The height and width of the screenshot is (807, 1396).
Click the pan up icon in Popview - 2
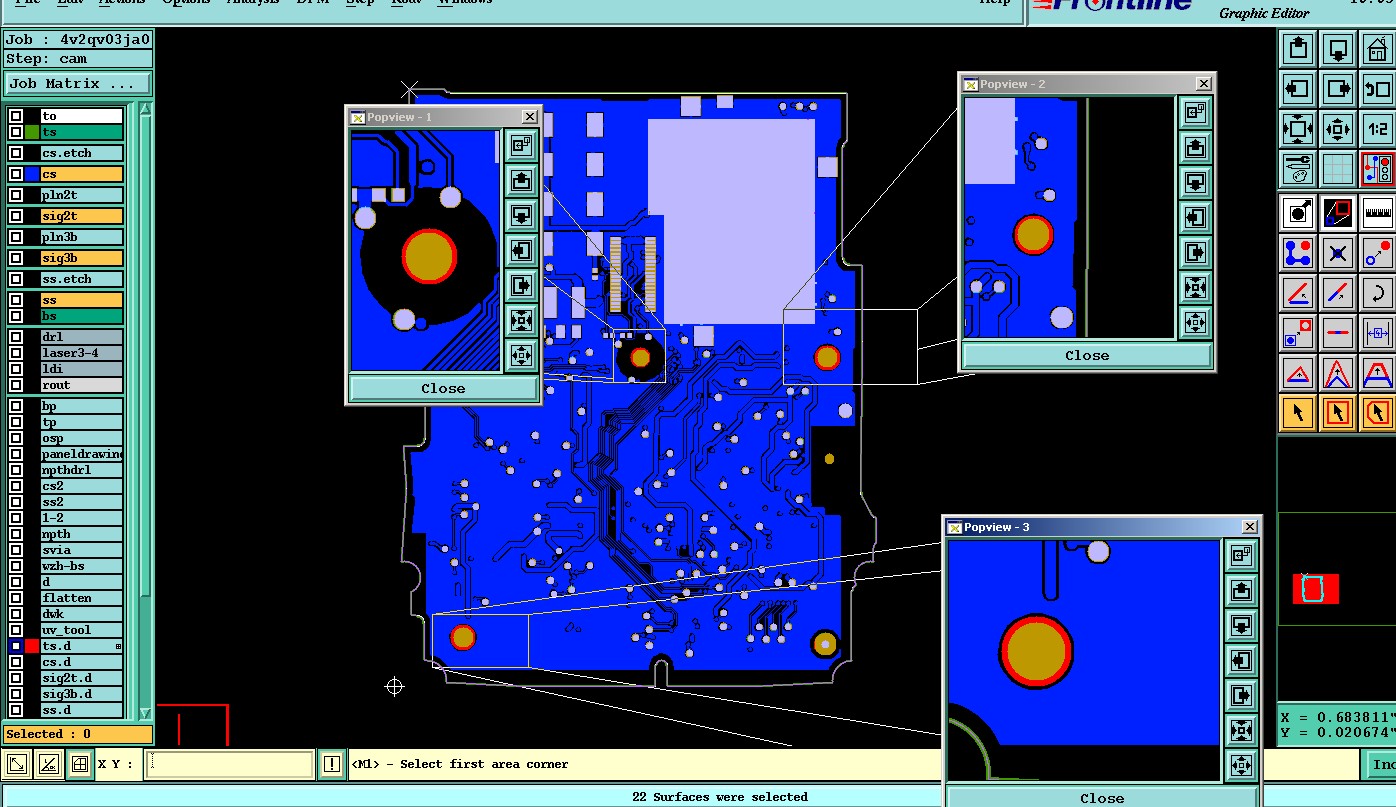pos(1195,147)
